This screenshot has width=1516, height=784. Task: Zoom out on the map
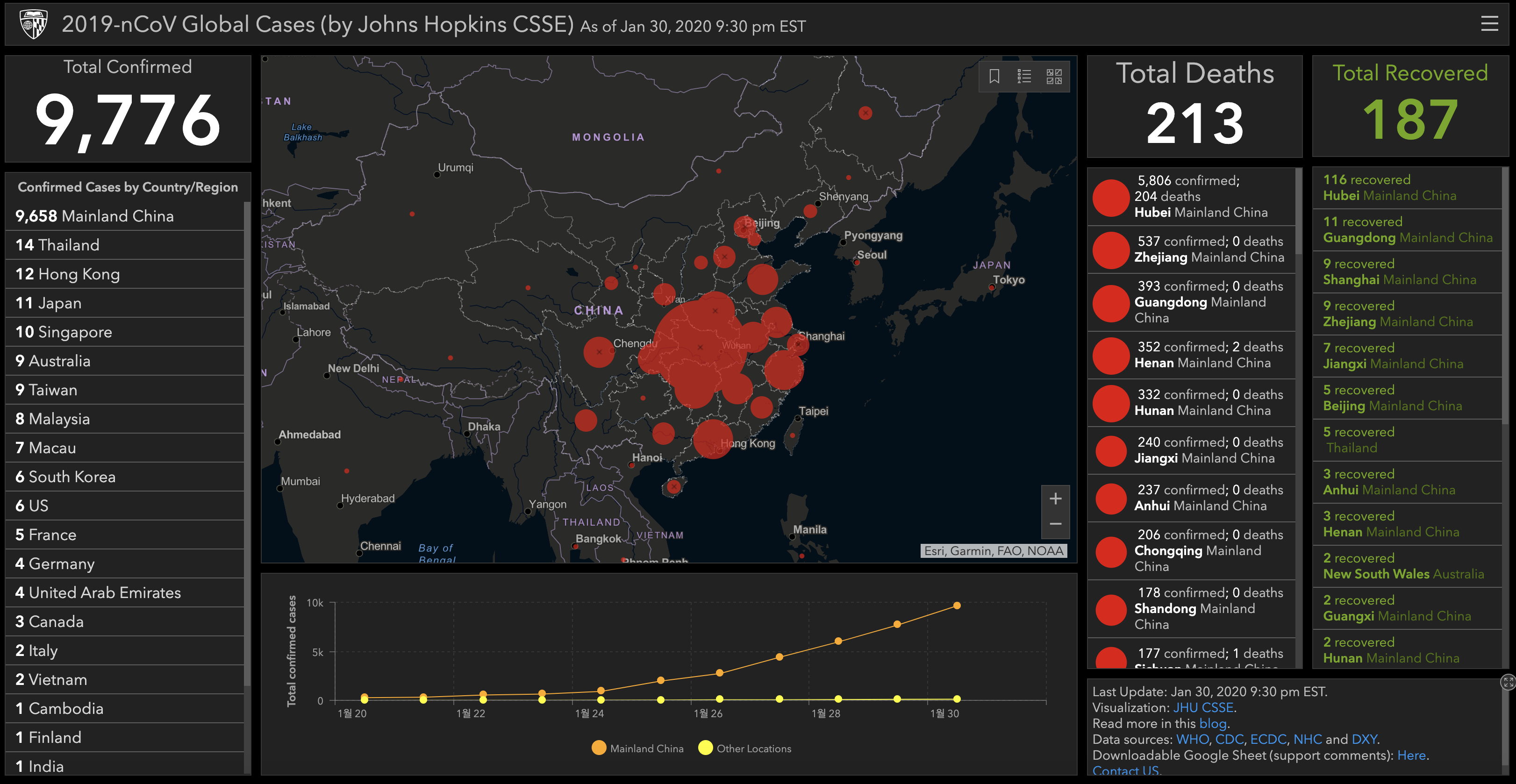pyautogui.click(x=1055, y=524)
